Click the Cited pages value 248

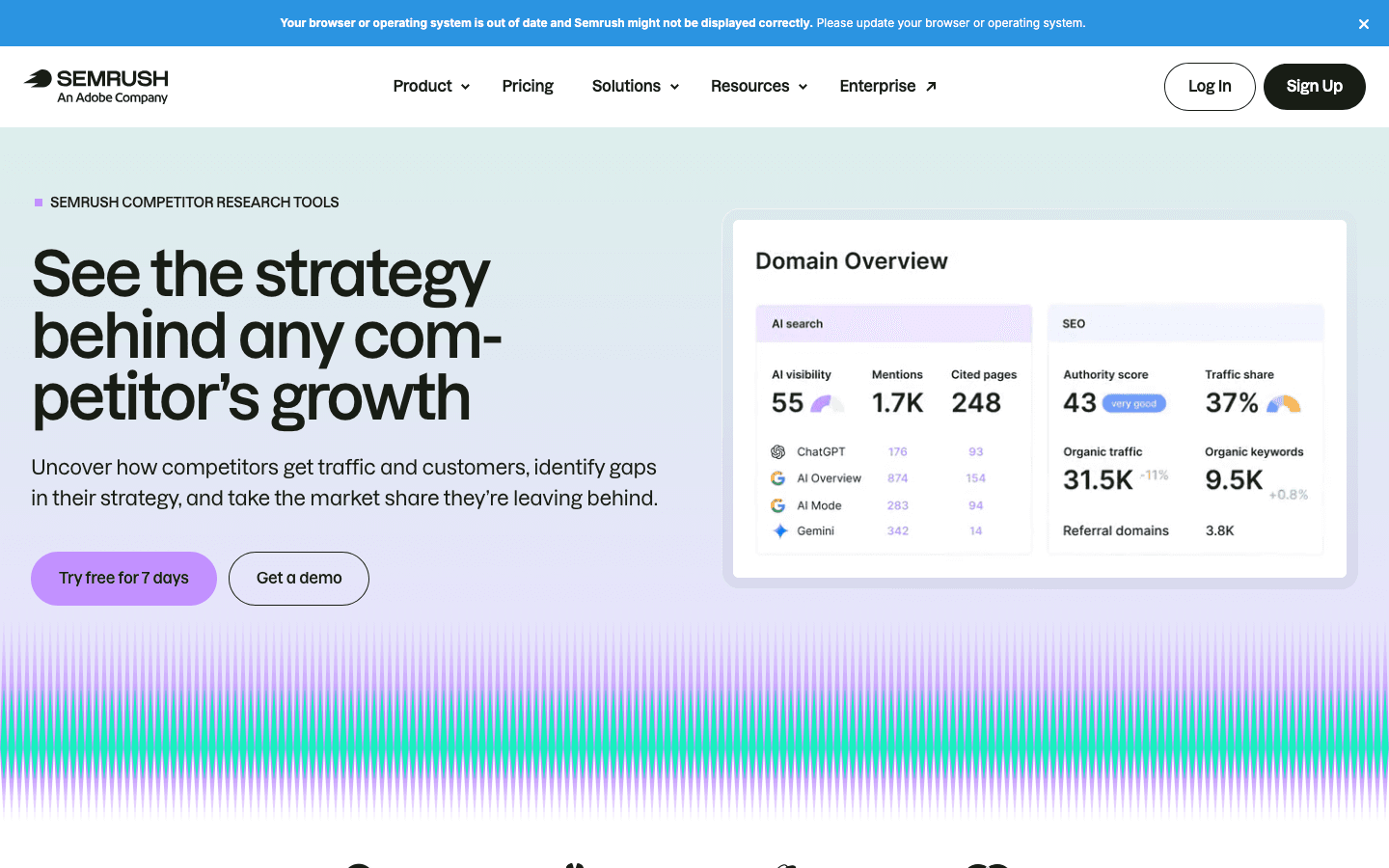coord(976,403)
